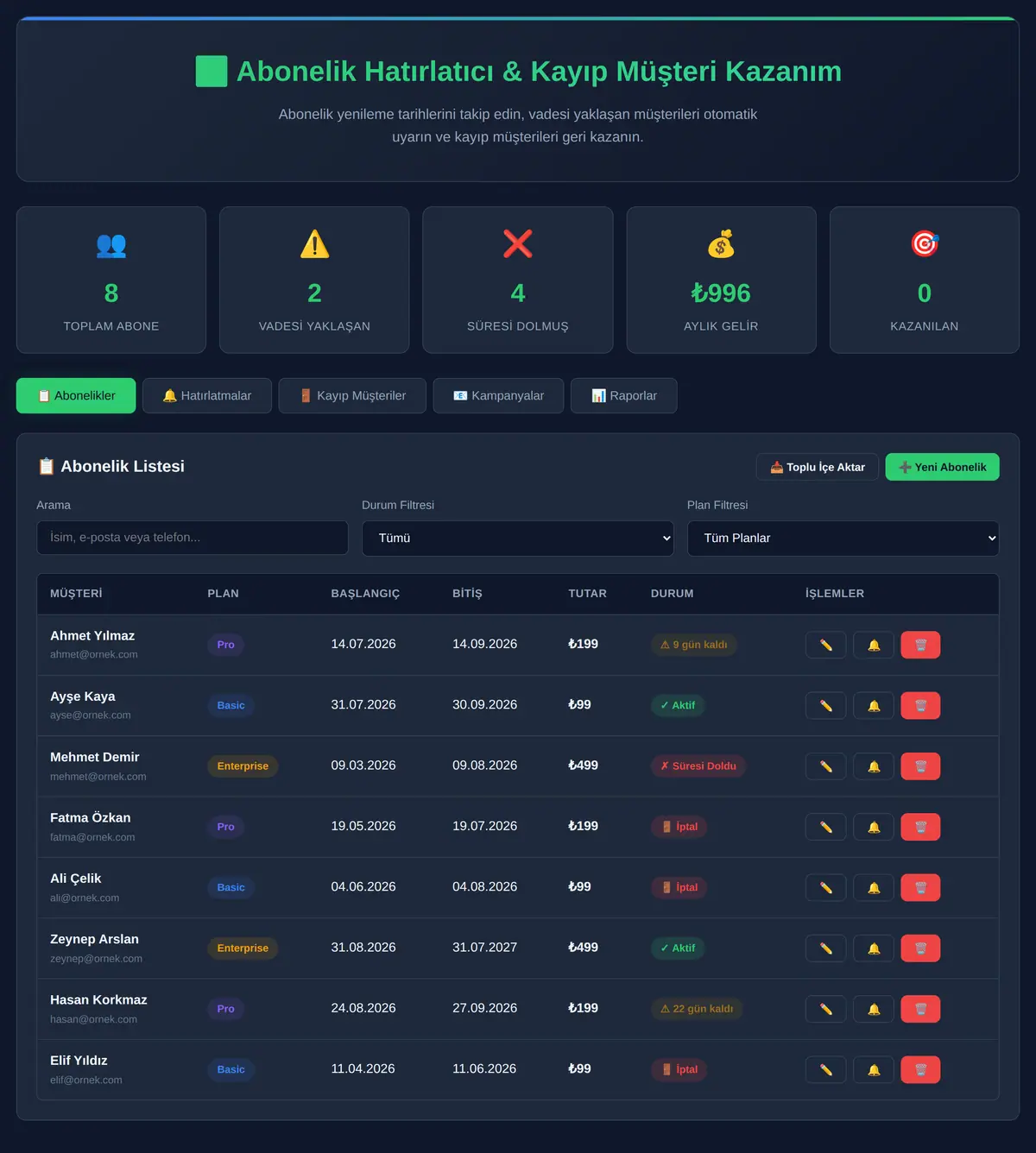Viewport: 1036px width, 1153px height.
Task: Delete Elif Yıldız row trash icon
Action: click(920, 1069)
